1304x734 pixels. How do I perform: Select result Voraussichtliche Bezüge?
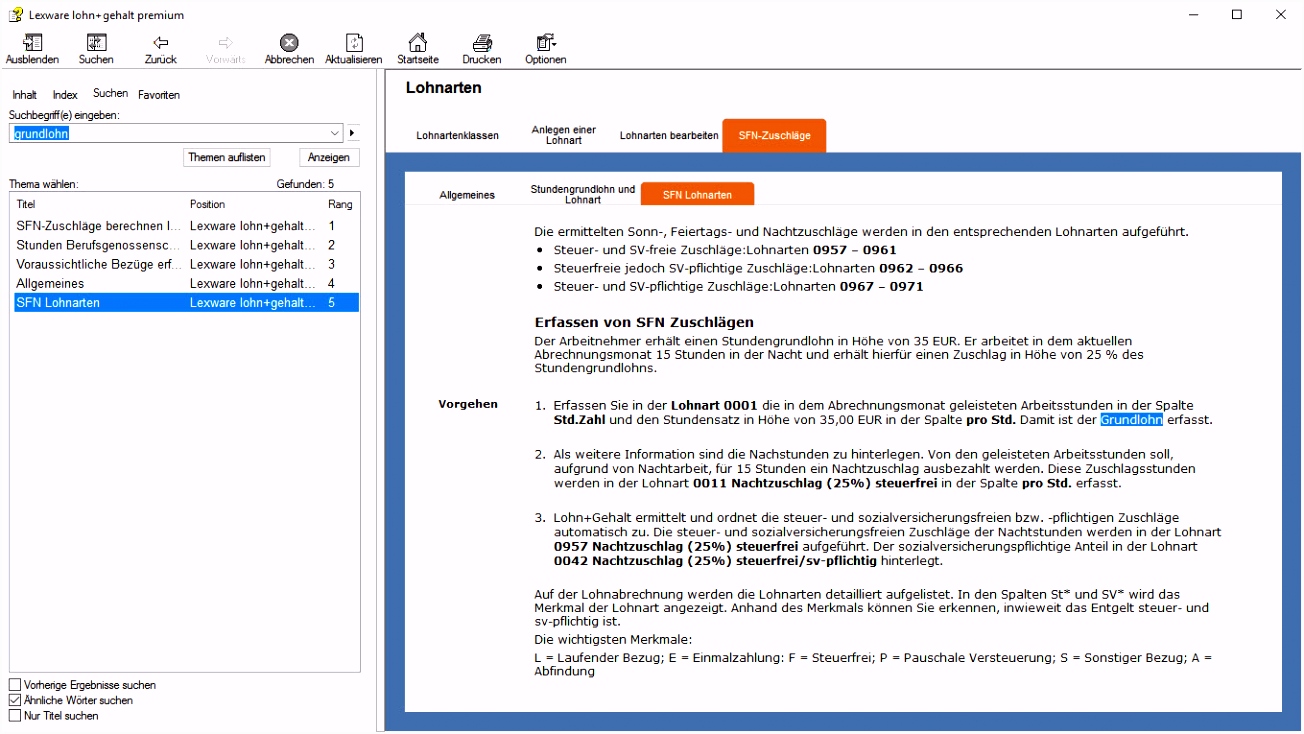186,264
